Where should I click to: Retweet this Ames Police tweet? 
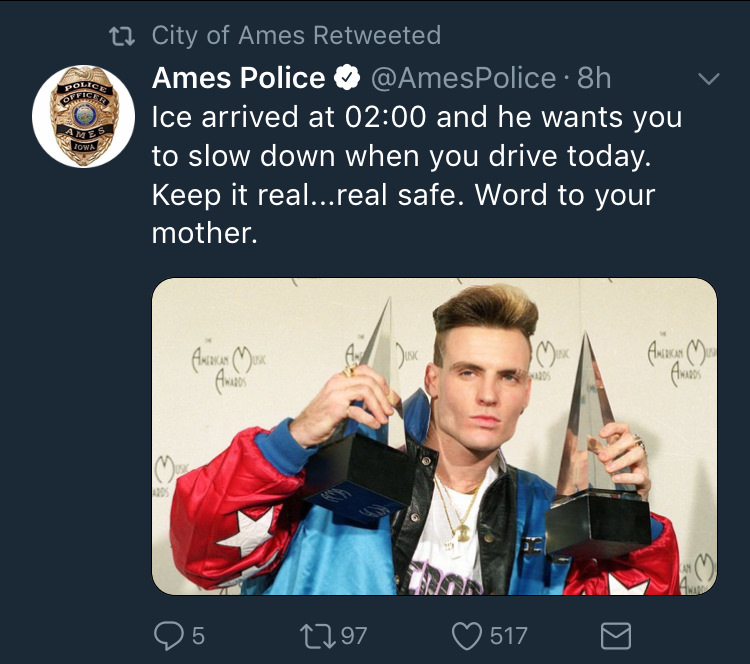pyautogui.click(x=319, y=634)
